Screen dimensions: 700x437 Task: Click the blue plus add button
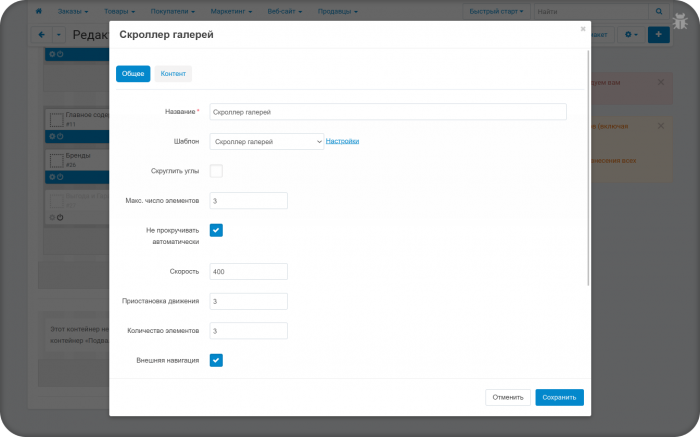658,34
